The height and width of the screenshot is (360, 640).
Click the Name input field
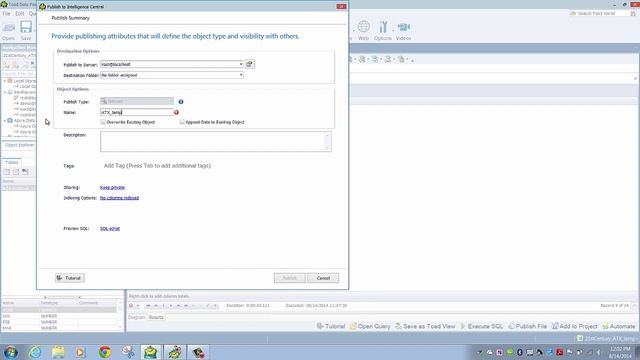(137, 112)
